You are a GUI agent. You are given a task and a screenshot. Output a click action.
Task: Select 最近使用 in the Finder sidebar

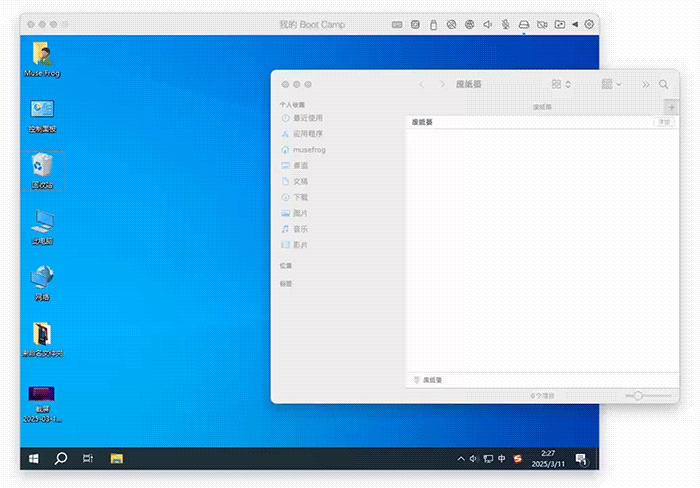pos(308,118)
